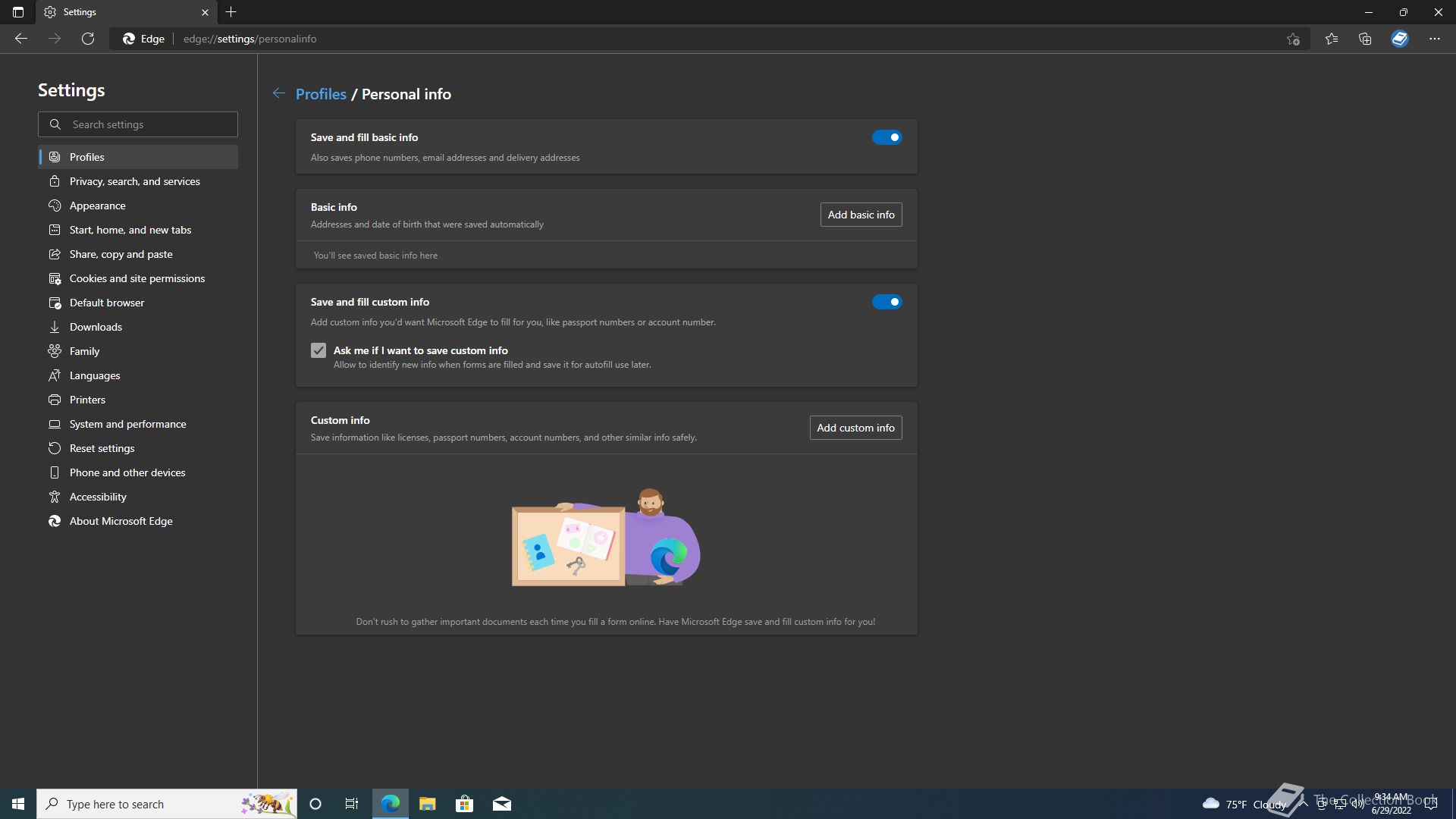Click the Cortana circle on taskbar
This screenshot has height=819, width=1456.
point(315,804)
